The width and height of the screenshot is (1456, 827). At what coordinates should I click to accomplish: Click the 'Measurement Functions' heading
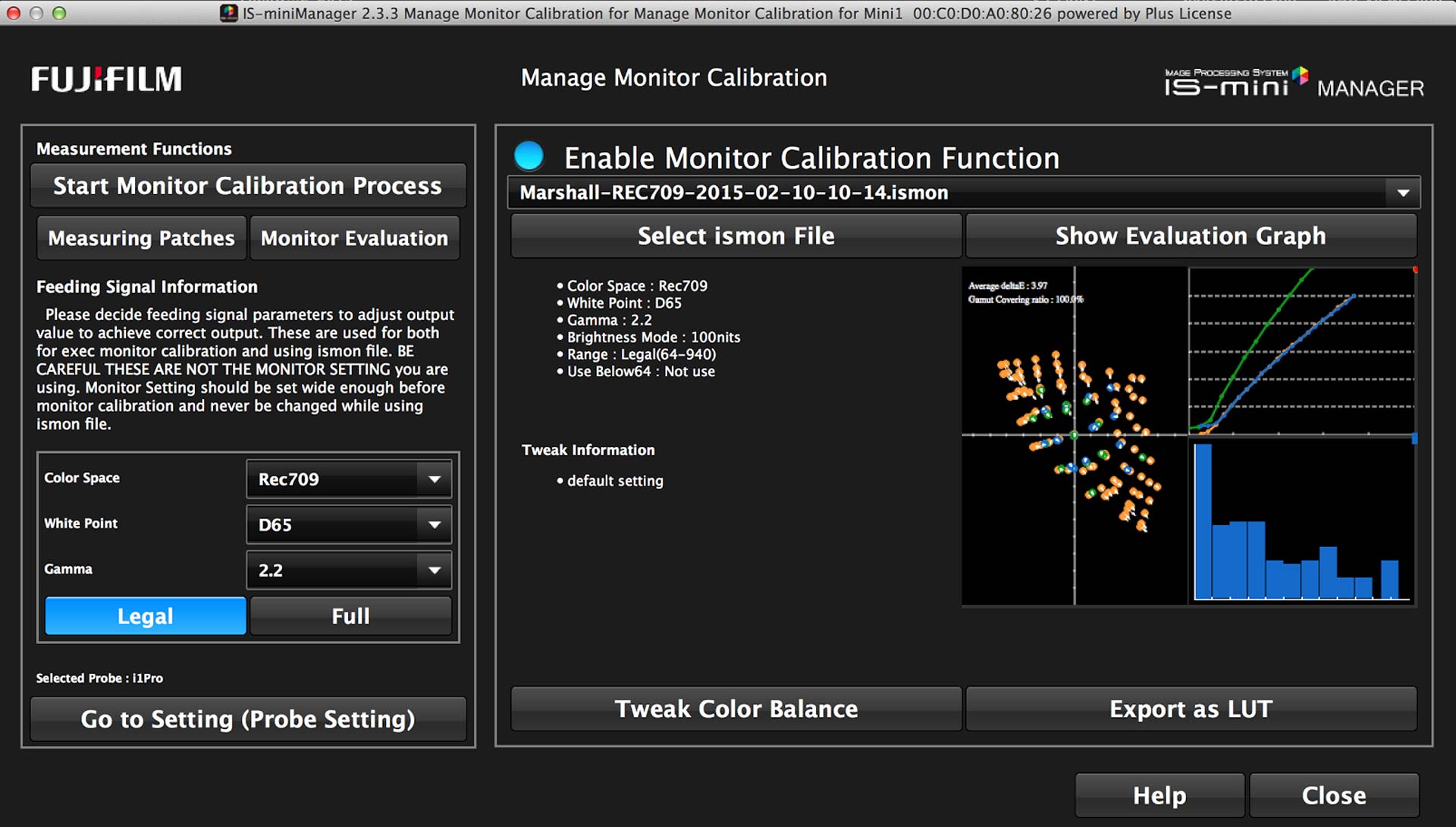coord(134,149)
